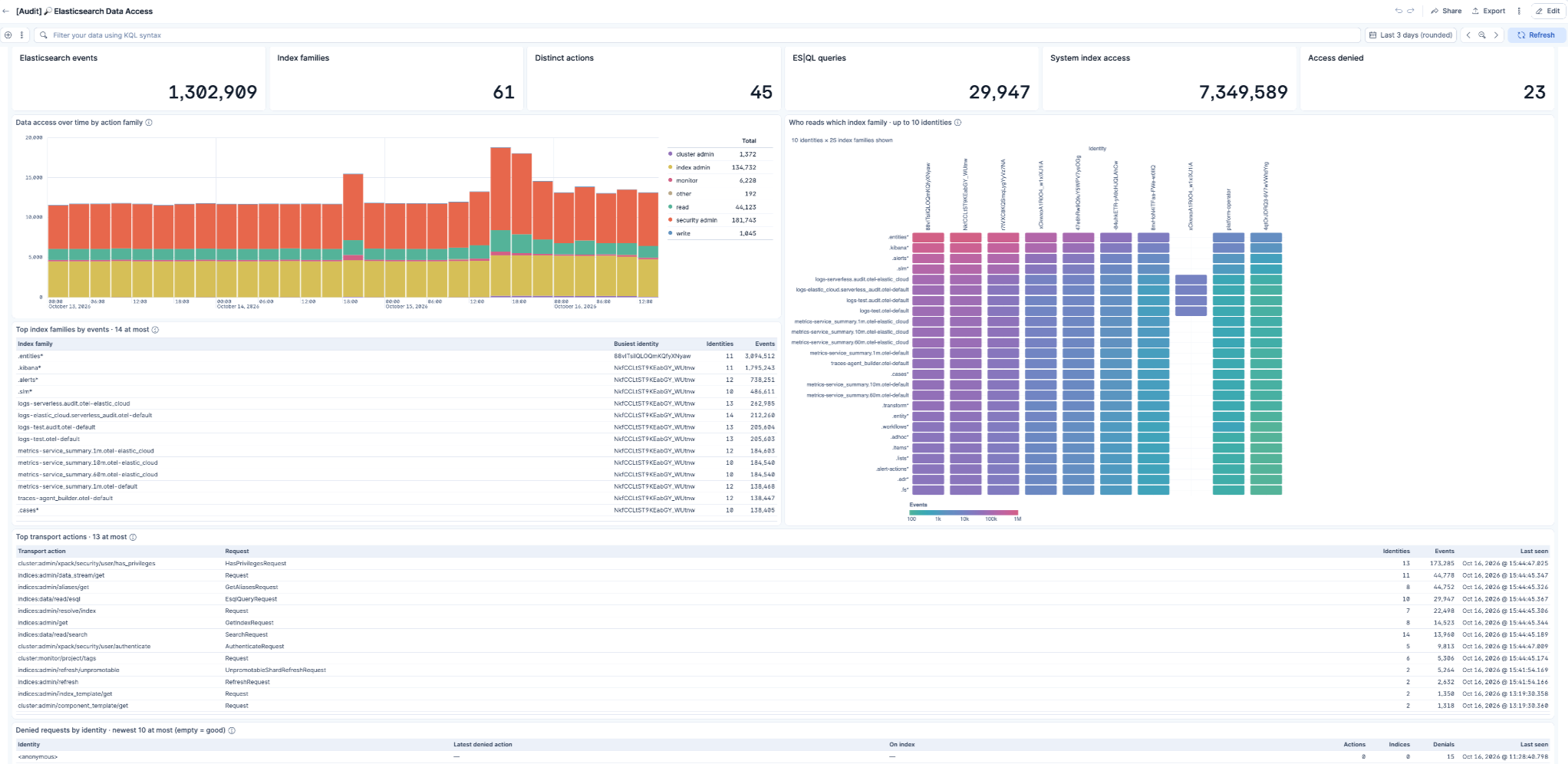This screenshot has height=764, width=1568.
Task: Click the <anonymous> identity row
Action: [783, 756]
